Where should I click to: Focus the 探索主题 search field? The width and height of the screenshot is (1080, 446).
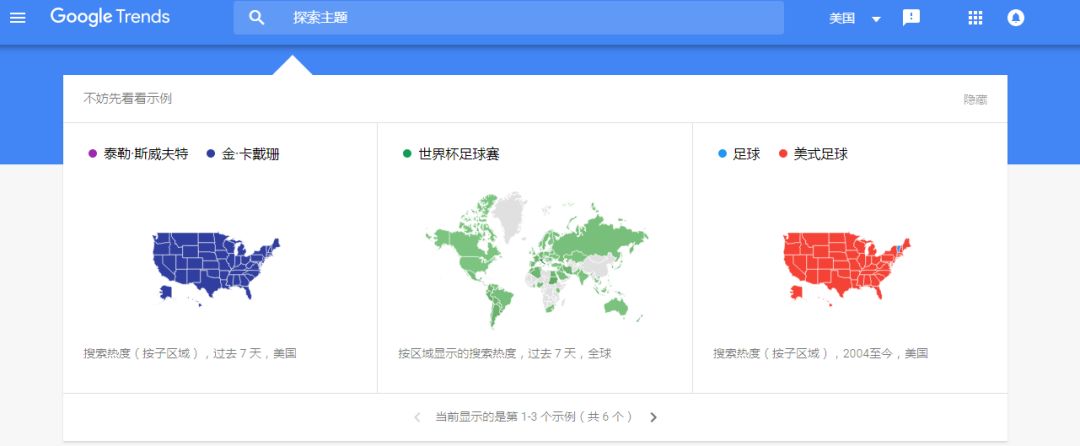pos(508,18)
